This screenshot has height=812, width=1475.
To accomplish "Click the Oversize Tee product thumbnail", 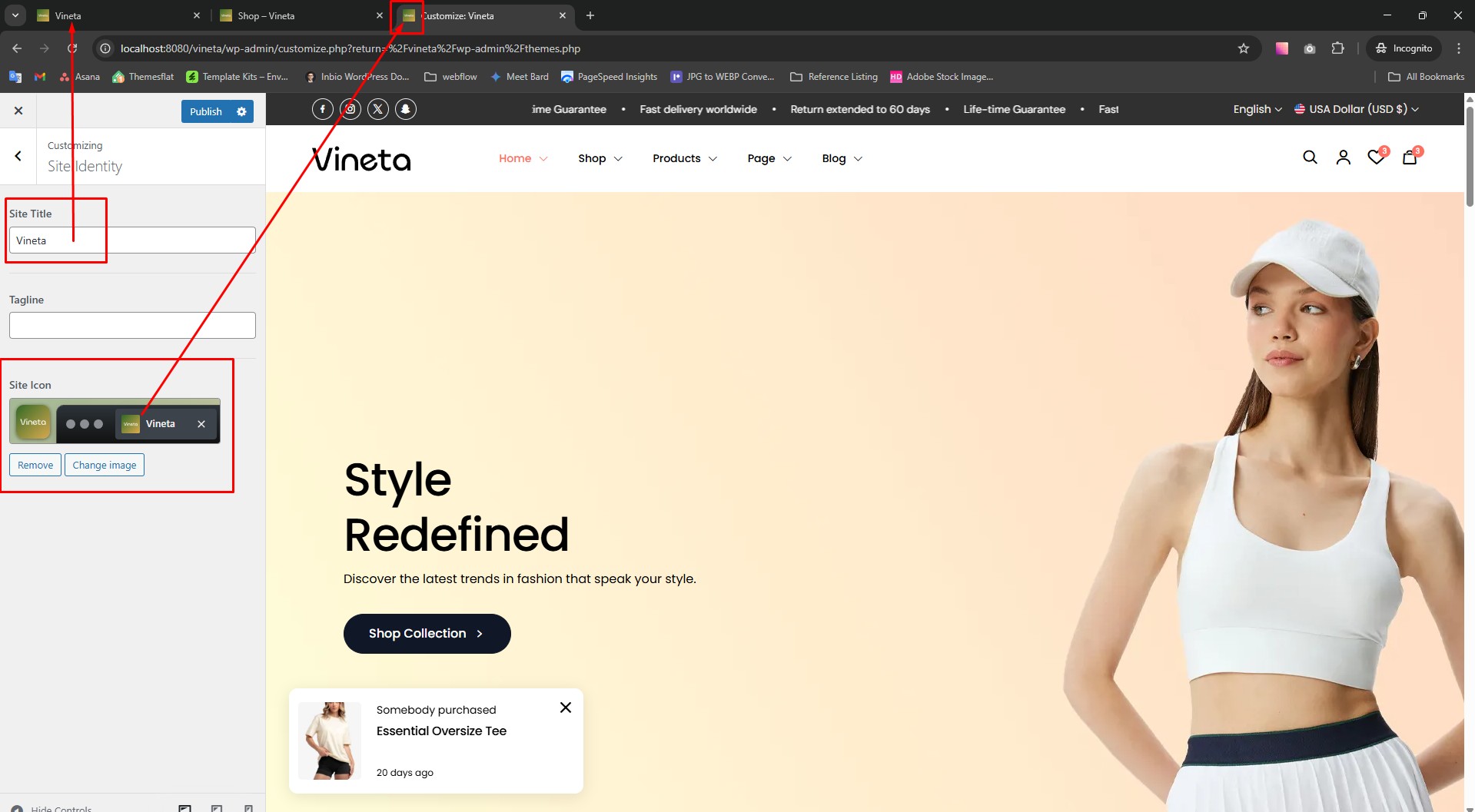I will [330, 741].
